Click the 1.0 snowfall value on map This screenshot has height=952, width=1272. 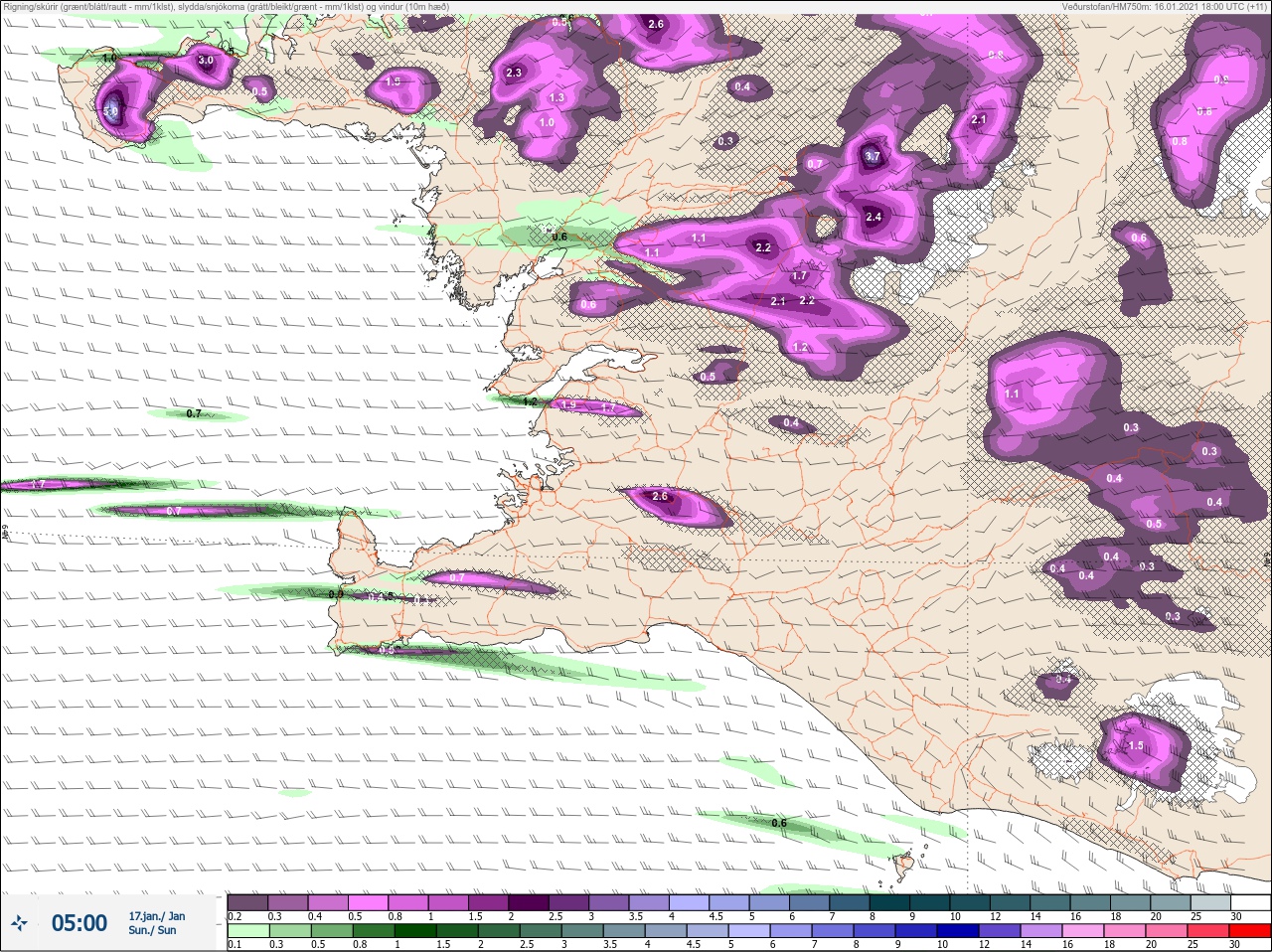[547, 123]
